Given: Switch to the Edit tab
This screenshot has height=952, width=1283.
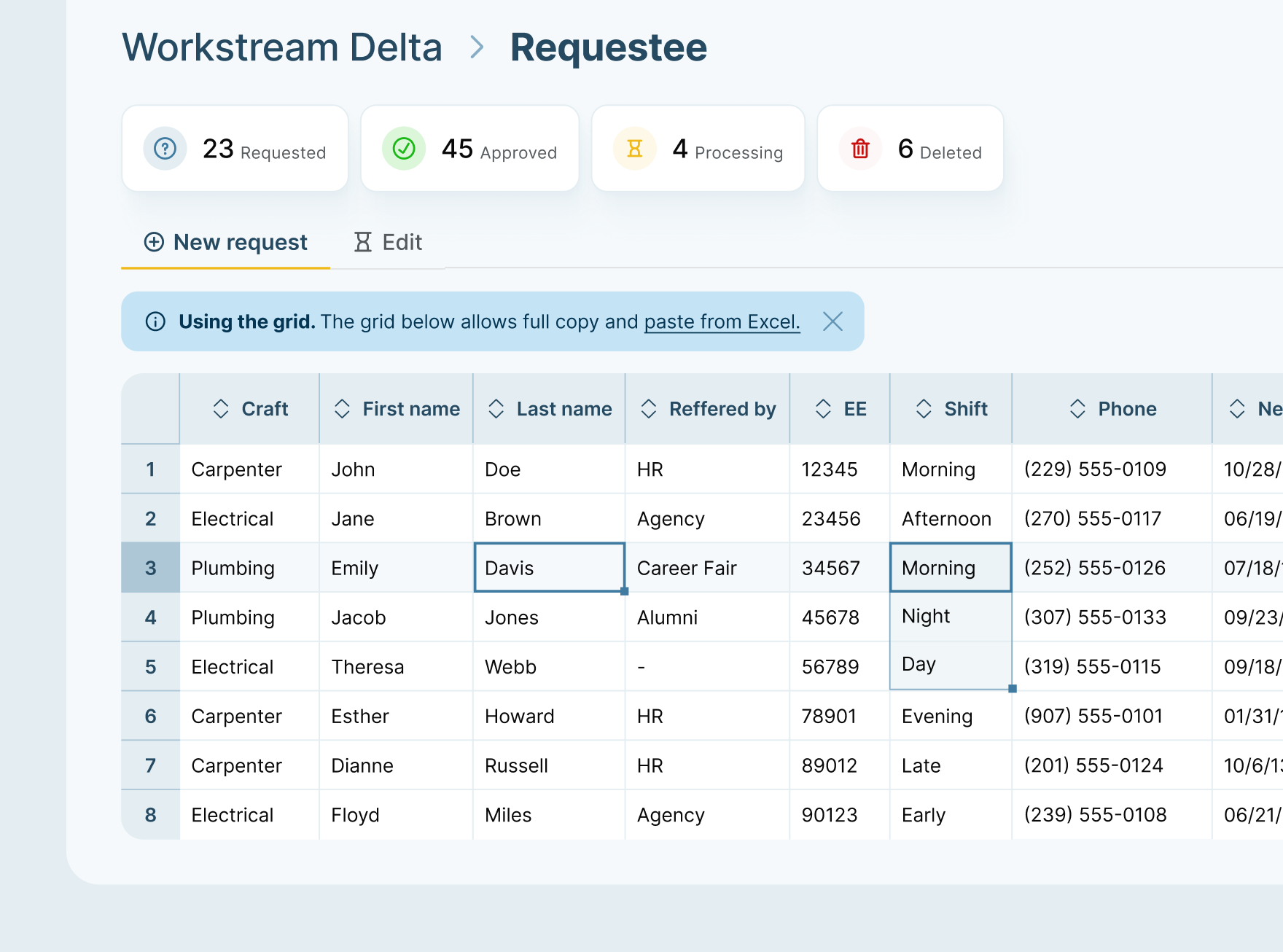Looking at the screenshot, I should 388,242.
